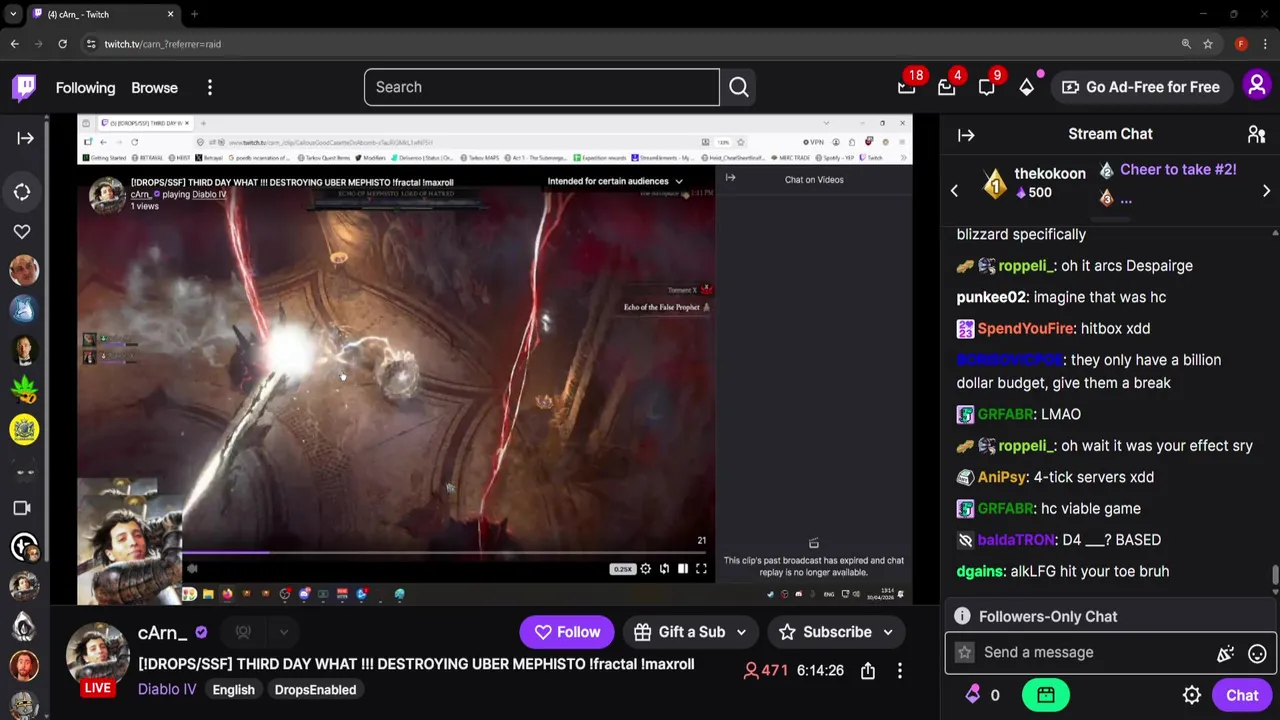Image resolution: width=1280 pixels, height=720 pixels.
Task: Open the recommended video camera icon in sidebar
Action: pyautogui.click(x=22, y=508)
